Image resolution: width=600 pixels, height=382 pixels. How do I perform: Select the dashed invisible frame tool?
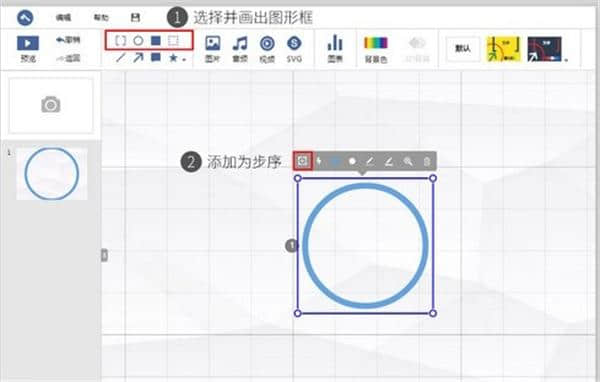pos(173,40)
